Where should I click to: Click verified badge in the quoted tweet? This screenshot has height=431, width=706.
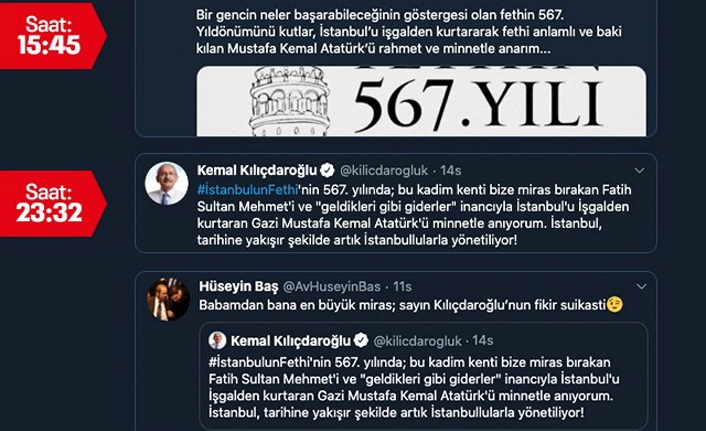tap(361, 340)
